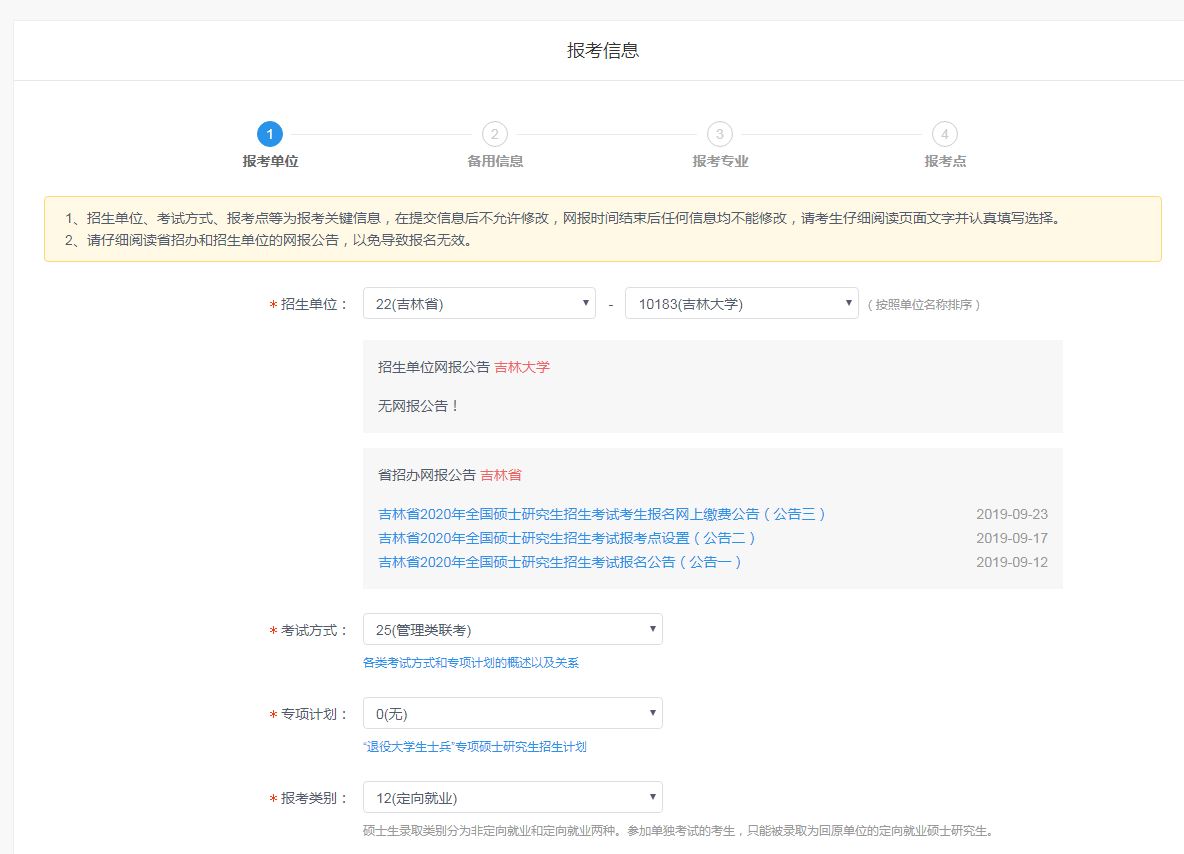Open the university dropdown showing 10183(吉林大学)
1184x854 pixels.
(741, 302)
